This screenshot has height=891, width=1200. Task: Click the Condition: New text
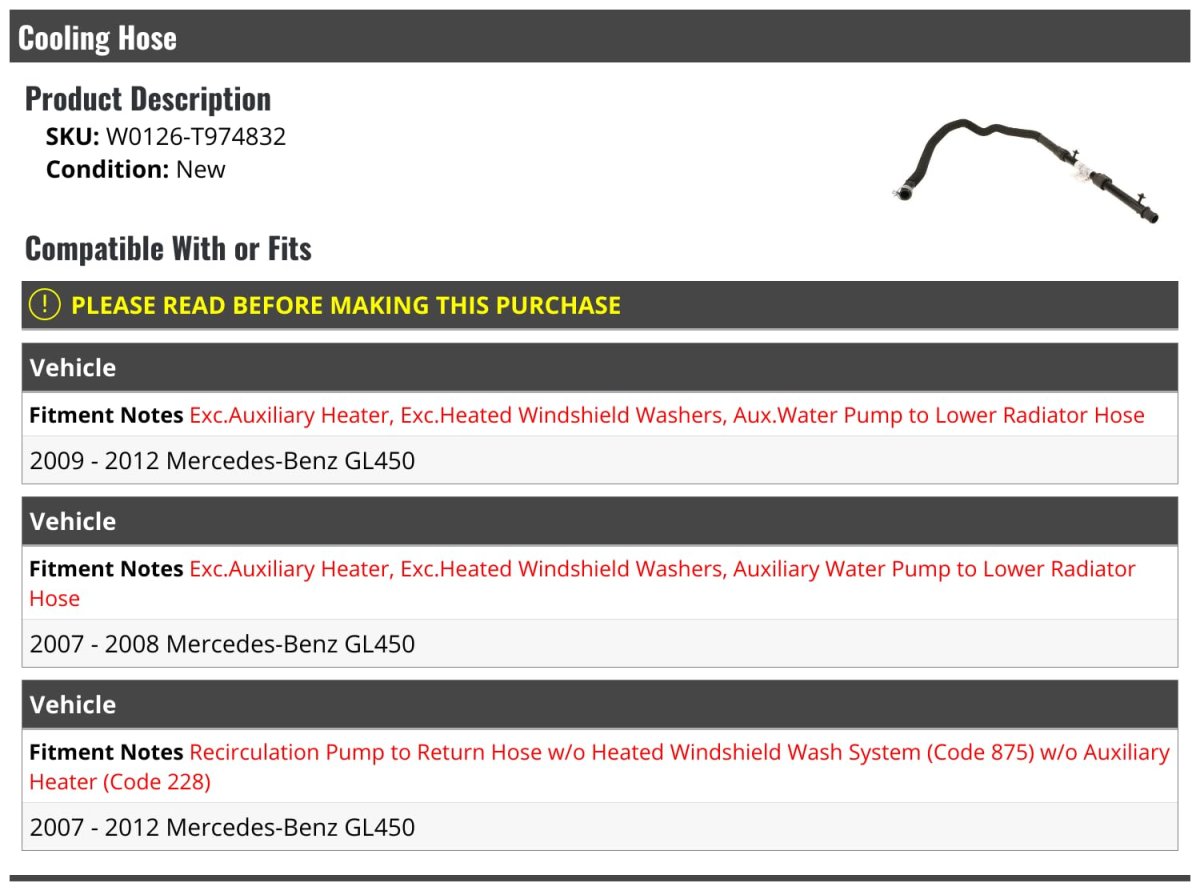pyautogui.click(x=136, y=169)
